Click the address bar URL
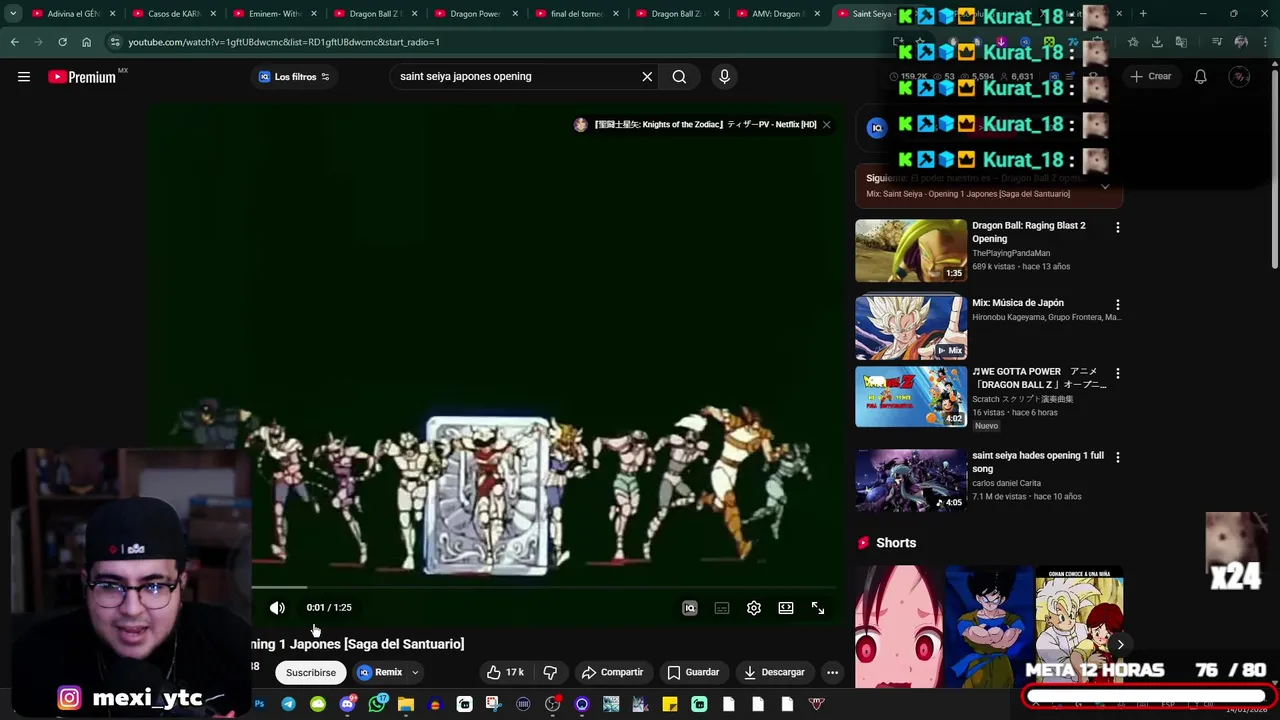 click(284, 42)
